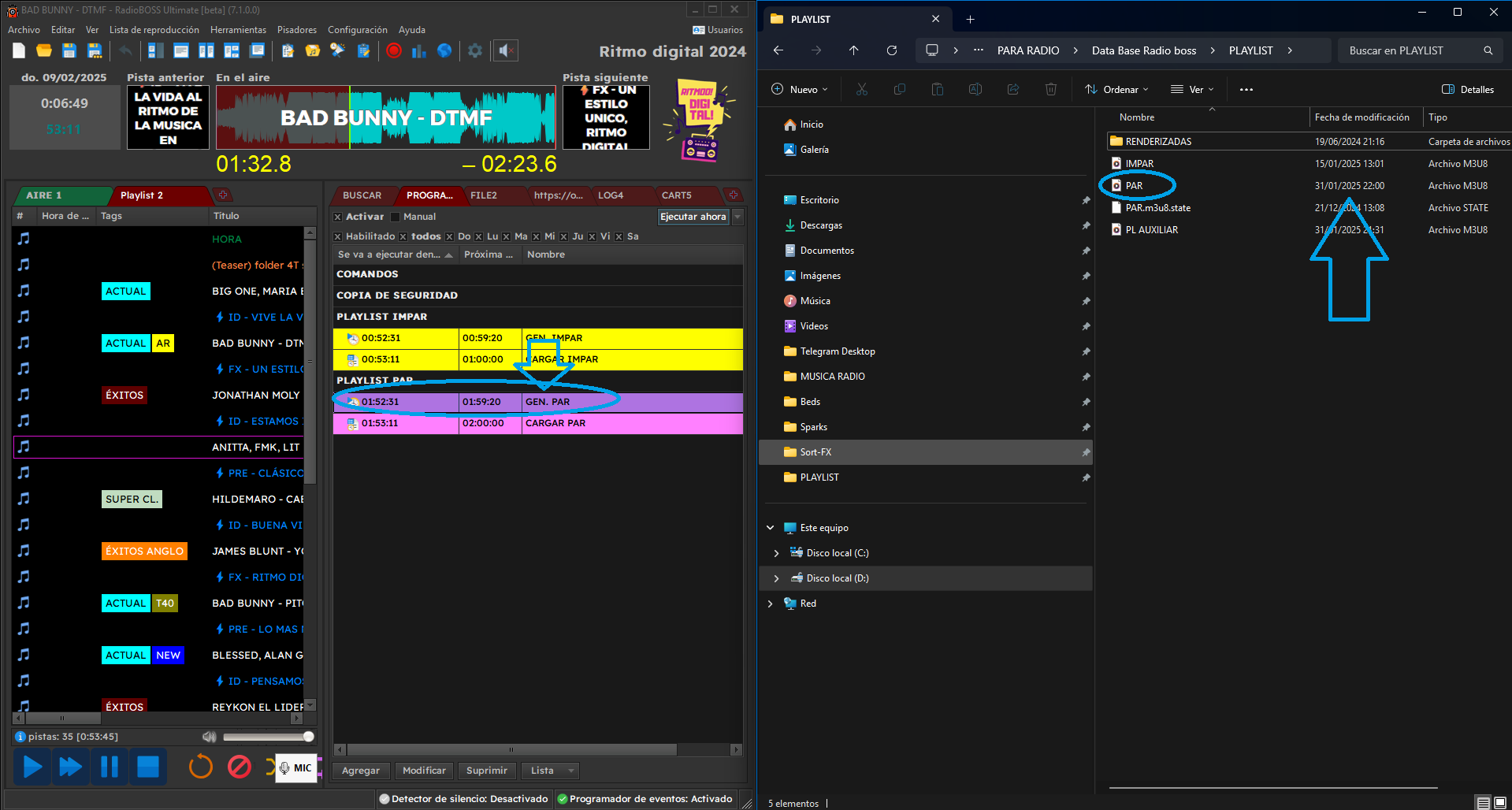The height and width of the screenshot is (810, 1512).
Task: Click the speaker icon beside the volume slider
Action: (x=209, y=737)
